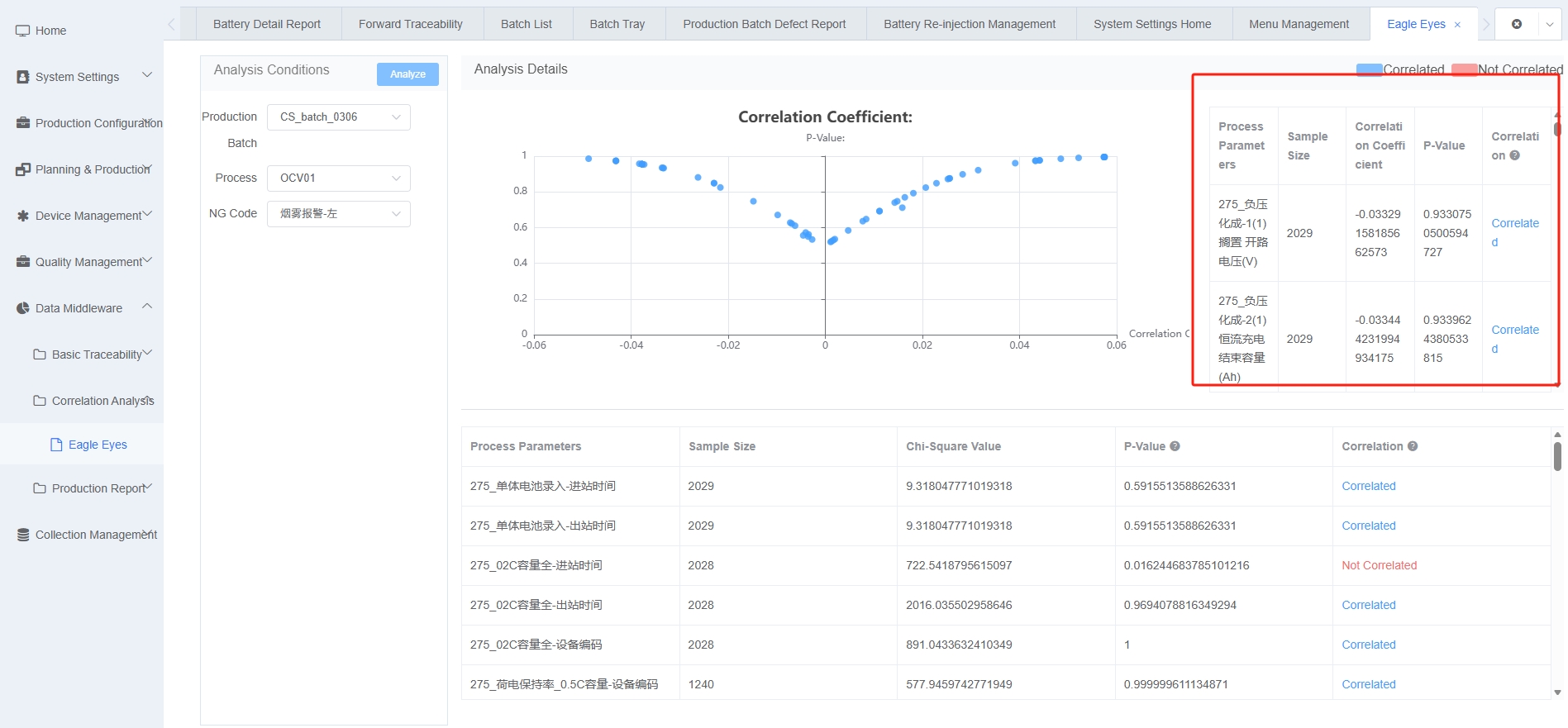Image resolution: width=1568 pixels, height=728 pixels.
Task: Click the Home monitor icon in sidebar
Action: 23,31
